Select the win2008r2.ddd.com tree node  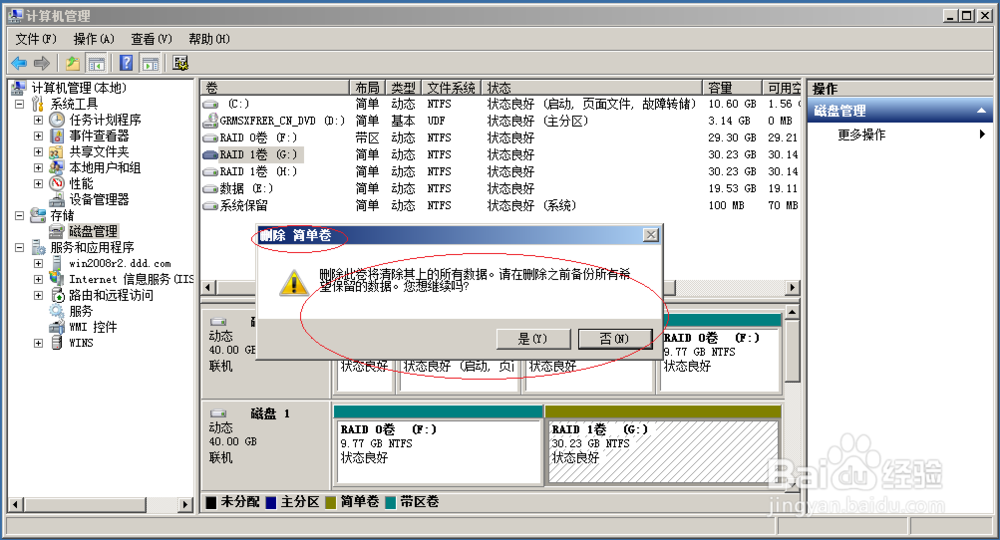tap(120, 263)
